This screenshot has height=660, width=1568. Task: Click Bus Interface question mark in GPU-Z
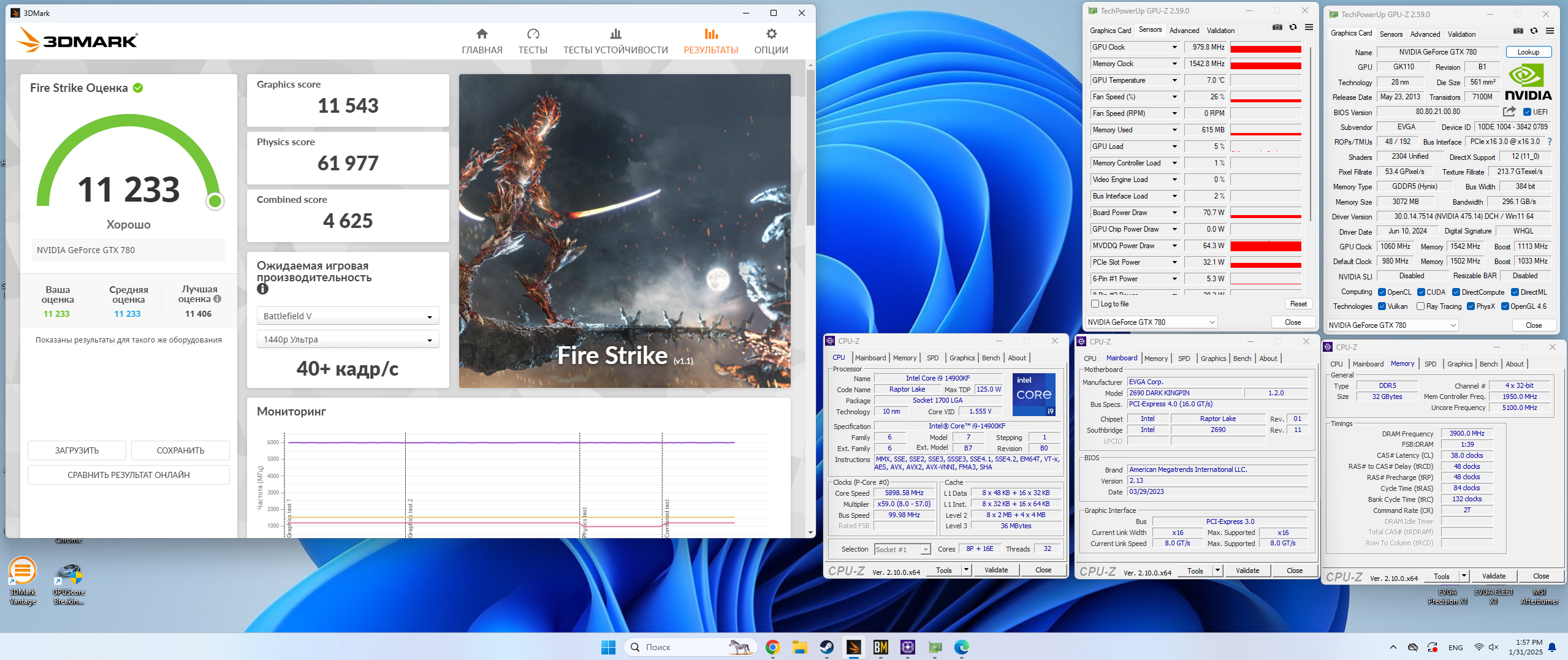pyautogui.click(x=1549, y=142)
